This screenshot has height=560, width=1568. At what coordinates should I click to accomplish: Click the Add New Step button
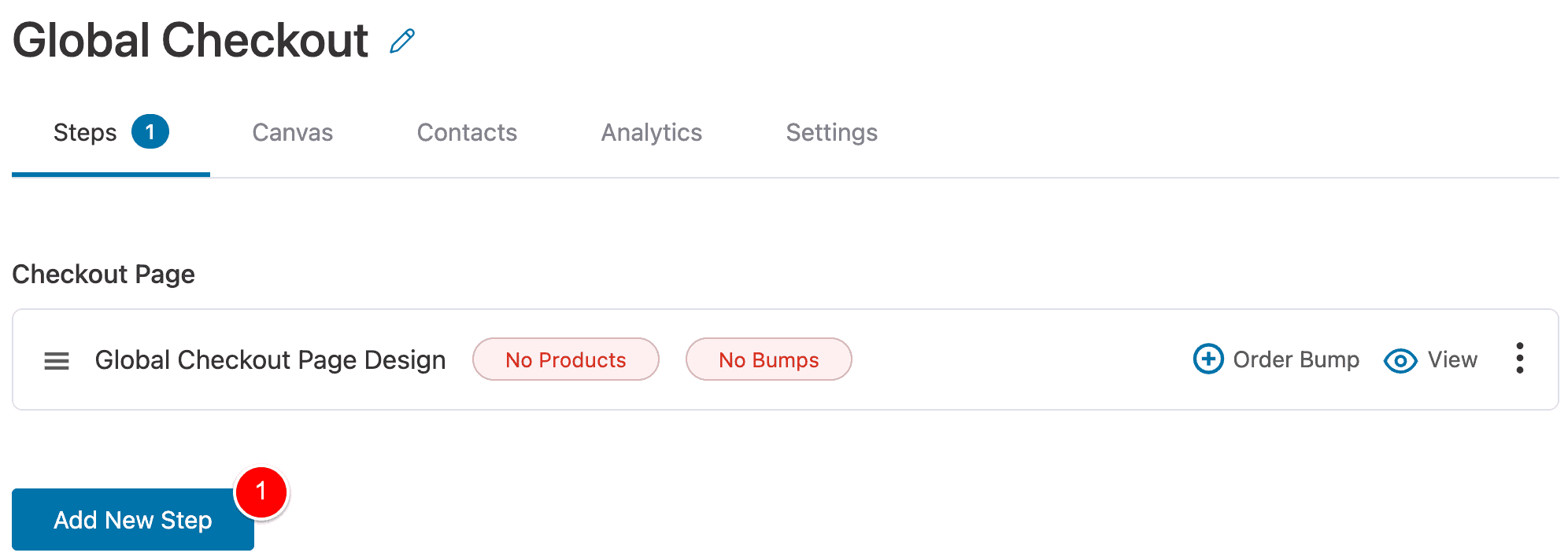click(x=133, y=520)
